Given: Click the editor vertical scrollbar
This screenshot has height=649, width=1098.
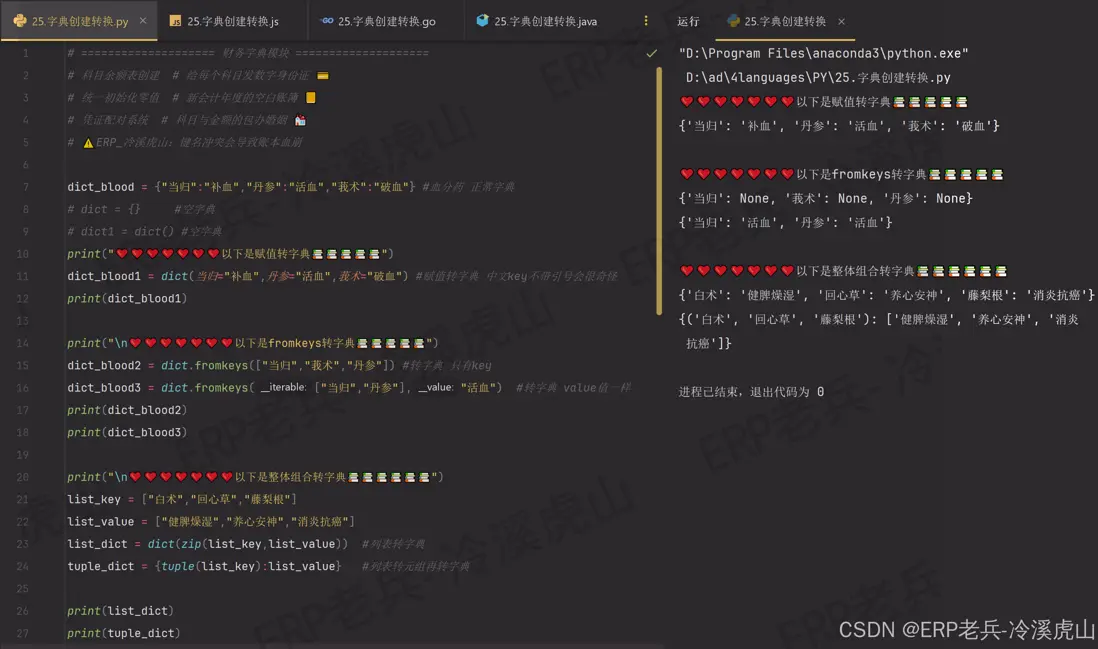Looking at the screenshot, I should (x=659, y=190).
